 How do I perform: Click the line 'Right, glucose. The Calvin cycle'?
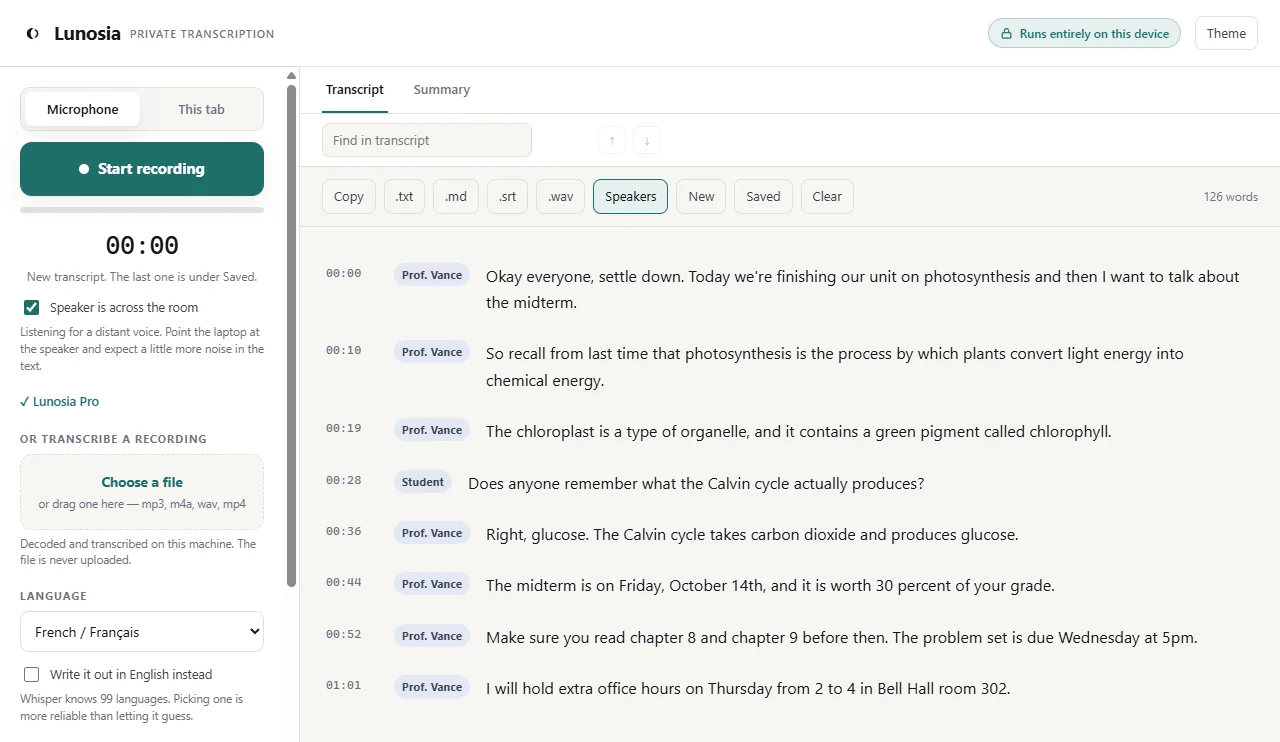pyautogui.click(x=752, y=535)
